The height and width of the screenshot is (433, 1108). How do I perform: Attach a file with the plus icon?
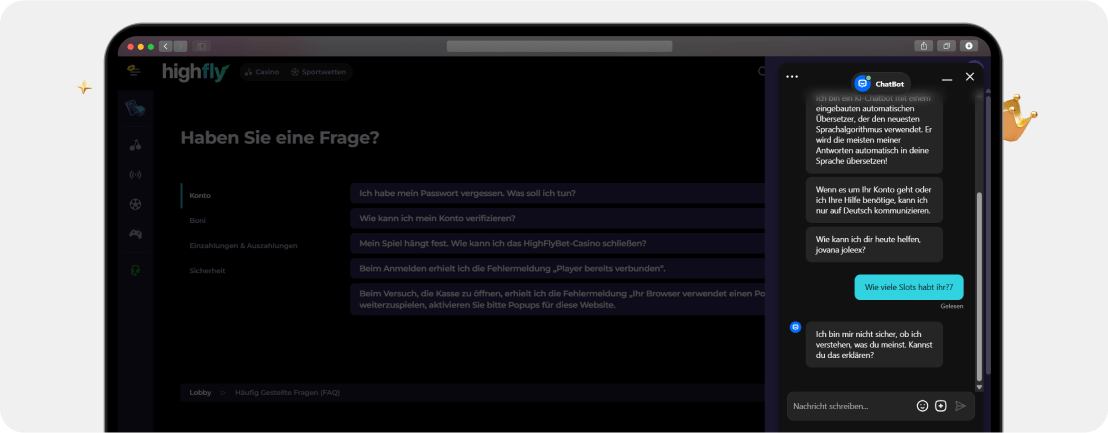[941, 405]
